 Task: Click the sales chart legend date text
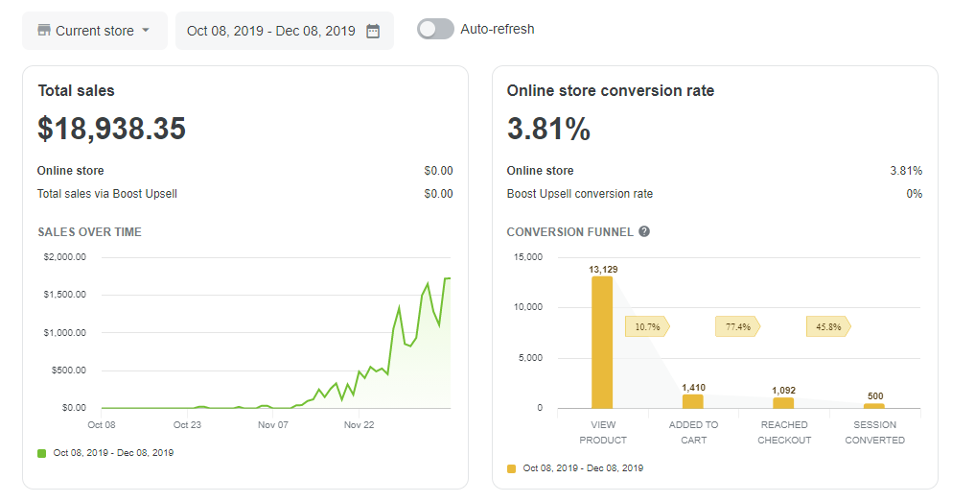[x=113, y=453]
